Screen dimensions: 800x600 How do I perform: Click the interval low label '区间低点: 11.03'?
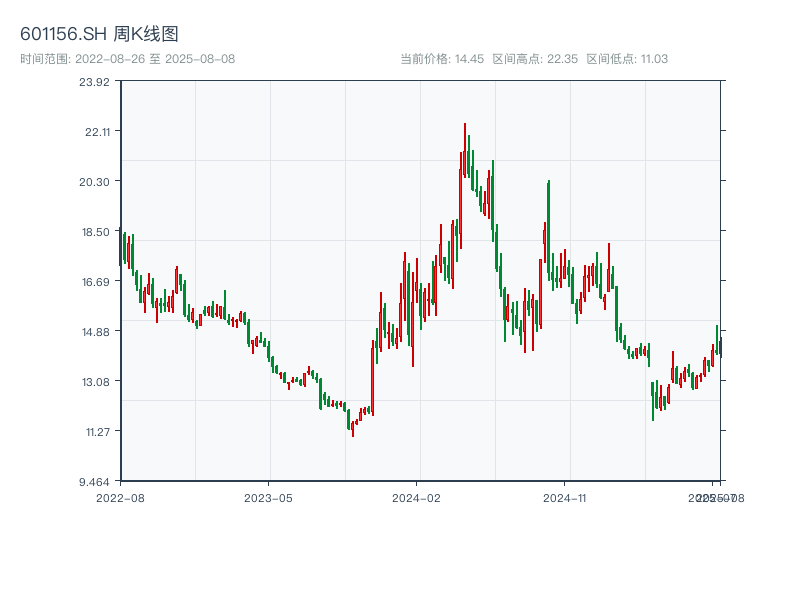coord(627,59)
